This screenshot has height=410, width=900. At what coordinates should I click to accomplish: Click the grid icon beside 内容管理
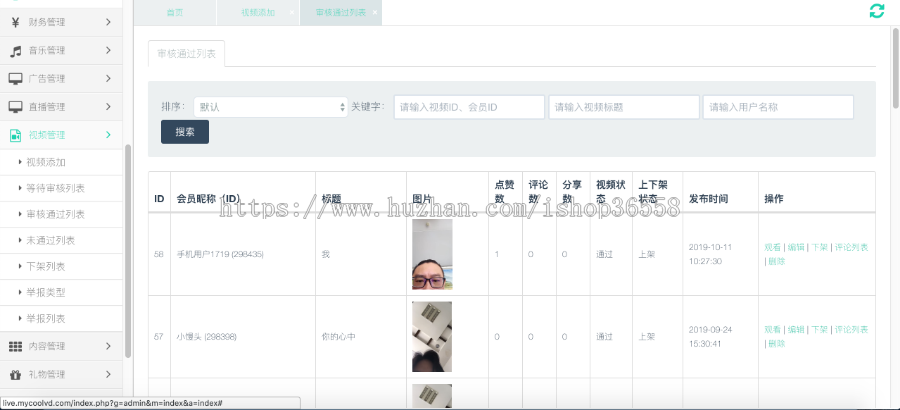pos(15,346)
